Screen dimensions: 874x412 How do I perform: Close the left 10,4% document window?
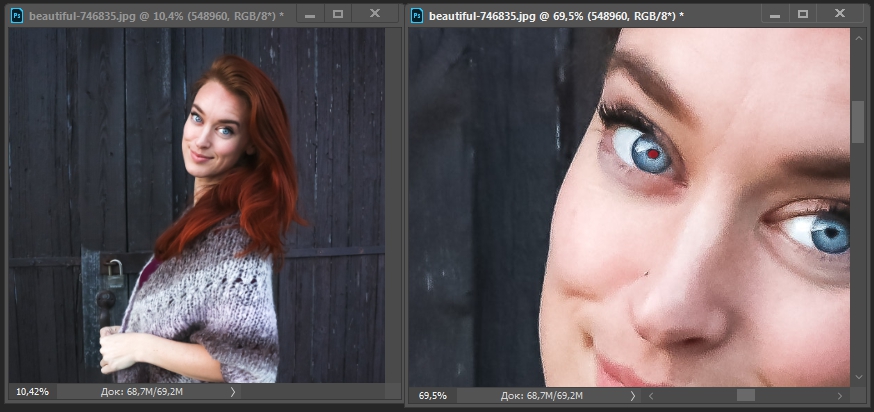coord(375,14)
